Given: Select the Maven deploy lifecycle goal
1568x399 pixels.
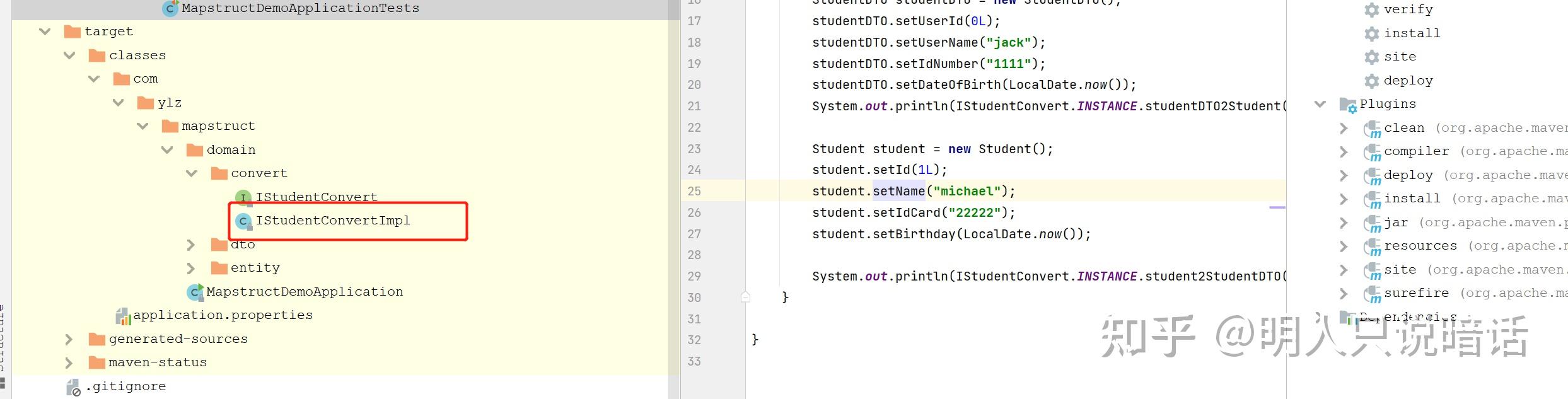Looking at the screenshot, I should coord(1408,81).
